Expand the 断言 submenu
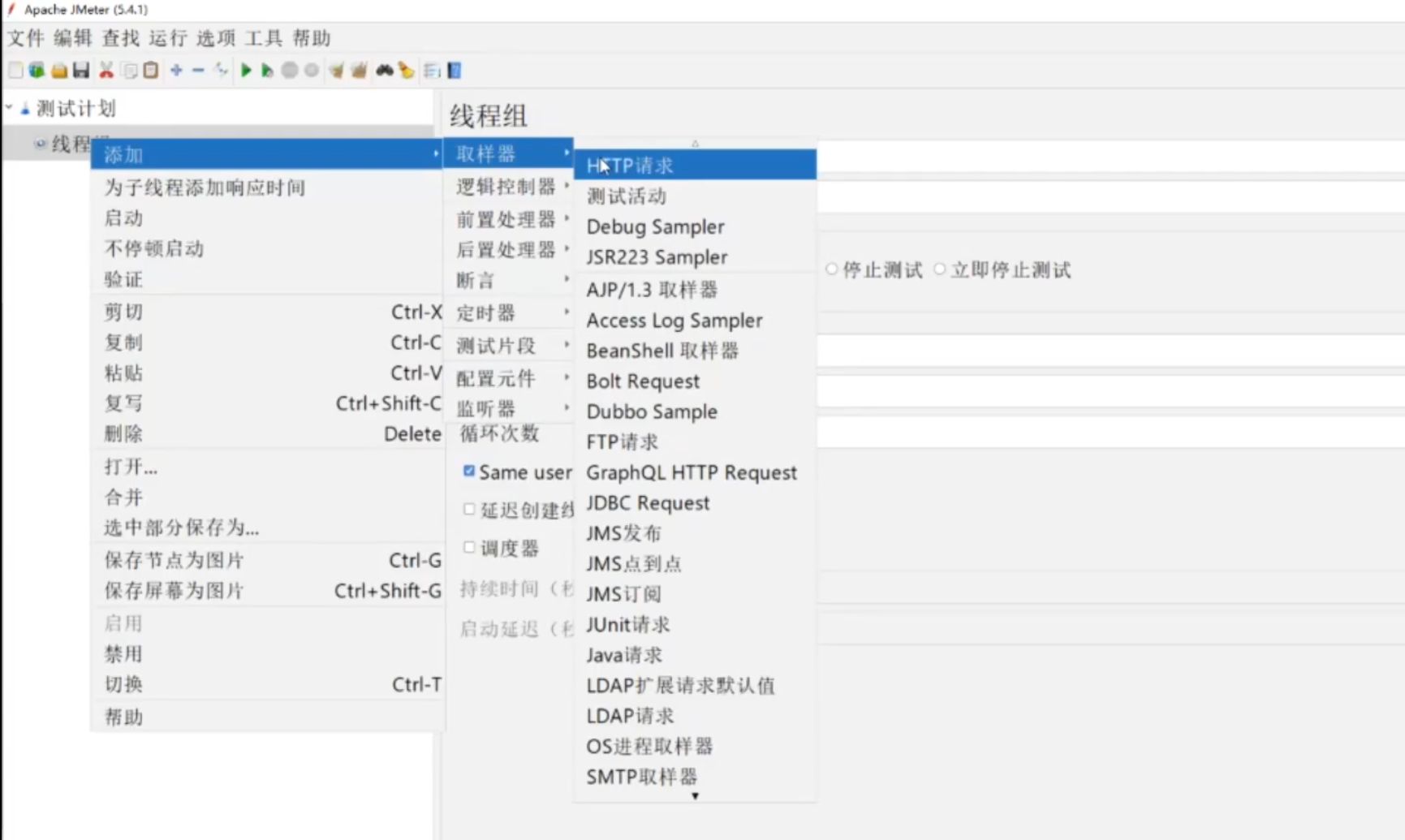The image size is (1405, 840). (x=509, y=281)
